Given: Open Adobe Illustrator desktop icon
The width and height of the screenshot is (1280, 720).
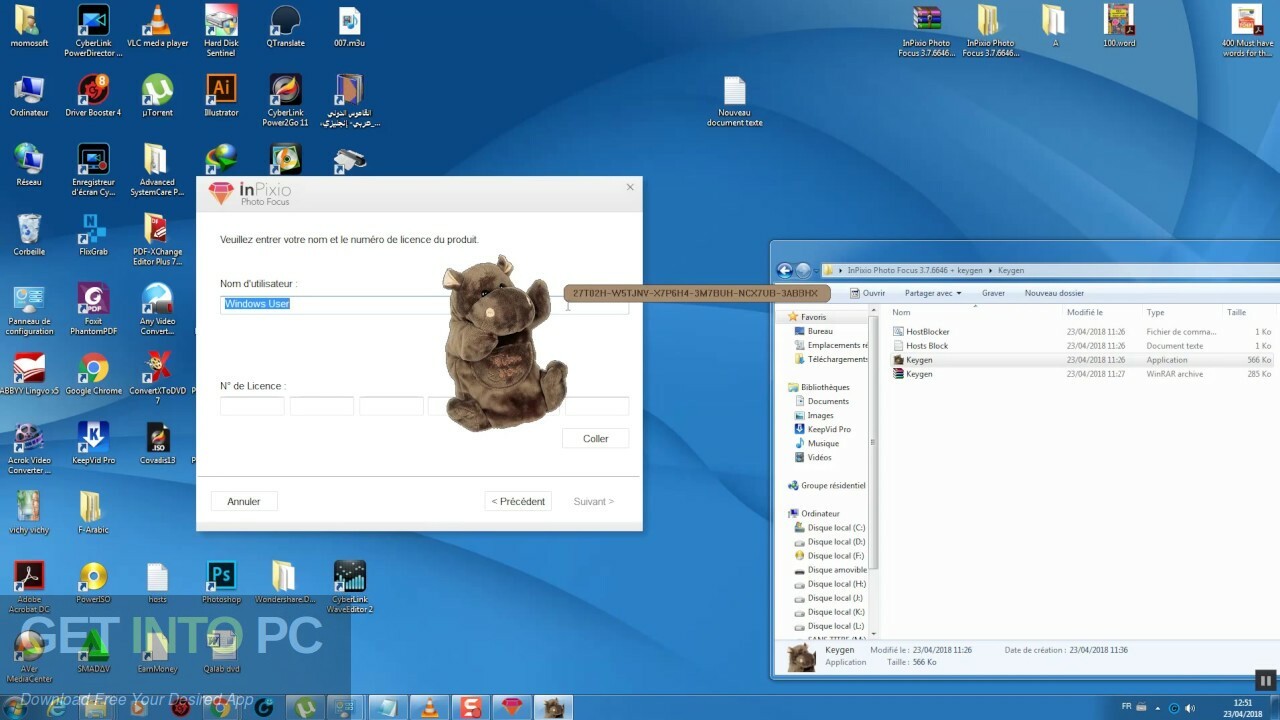Looking at the screenshot, I should 221,96.
